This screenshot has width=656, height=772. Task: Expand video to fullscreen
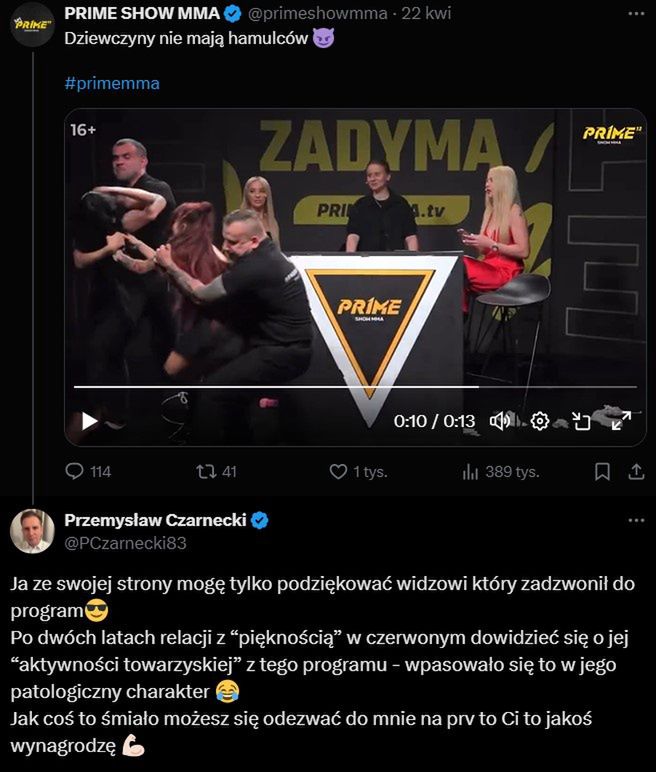pos(622,421)
